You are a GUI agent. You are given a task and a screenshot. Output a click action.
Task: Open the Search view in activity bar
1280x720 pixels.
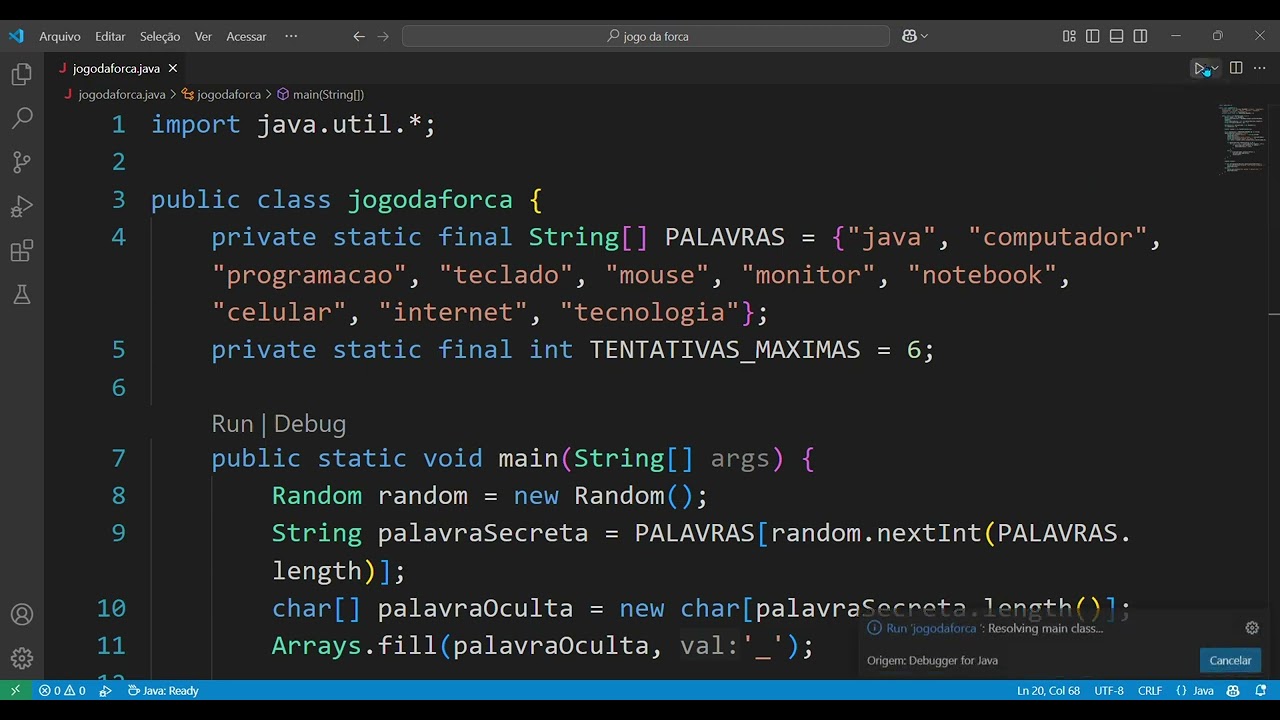pyautogui.click(x=22, y=118)
